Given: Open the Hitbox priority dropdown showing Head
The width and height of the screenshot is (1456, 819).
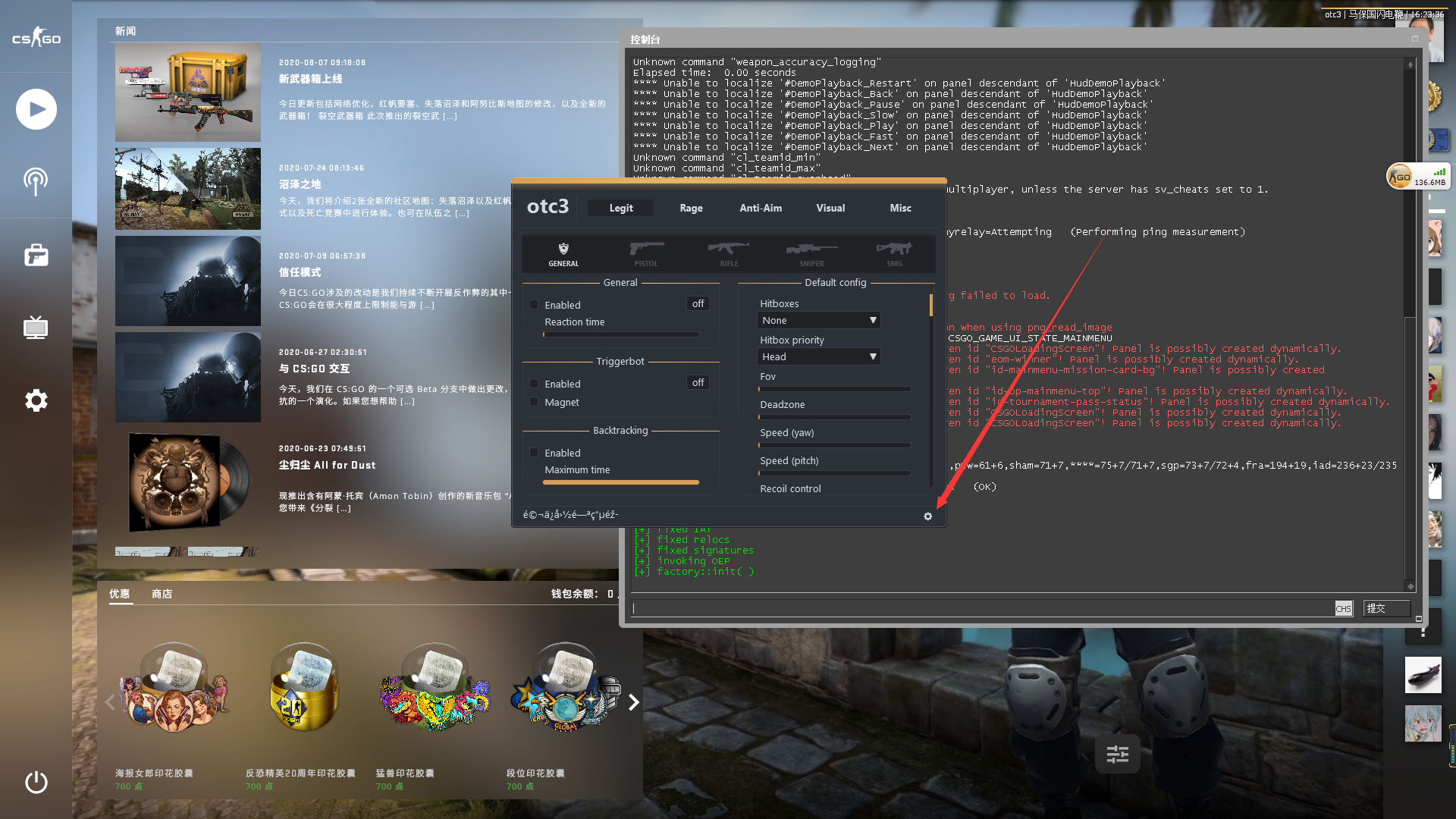Looking at the screenshot, I should coord(819,356).
